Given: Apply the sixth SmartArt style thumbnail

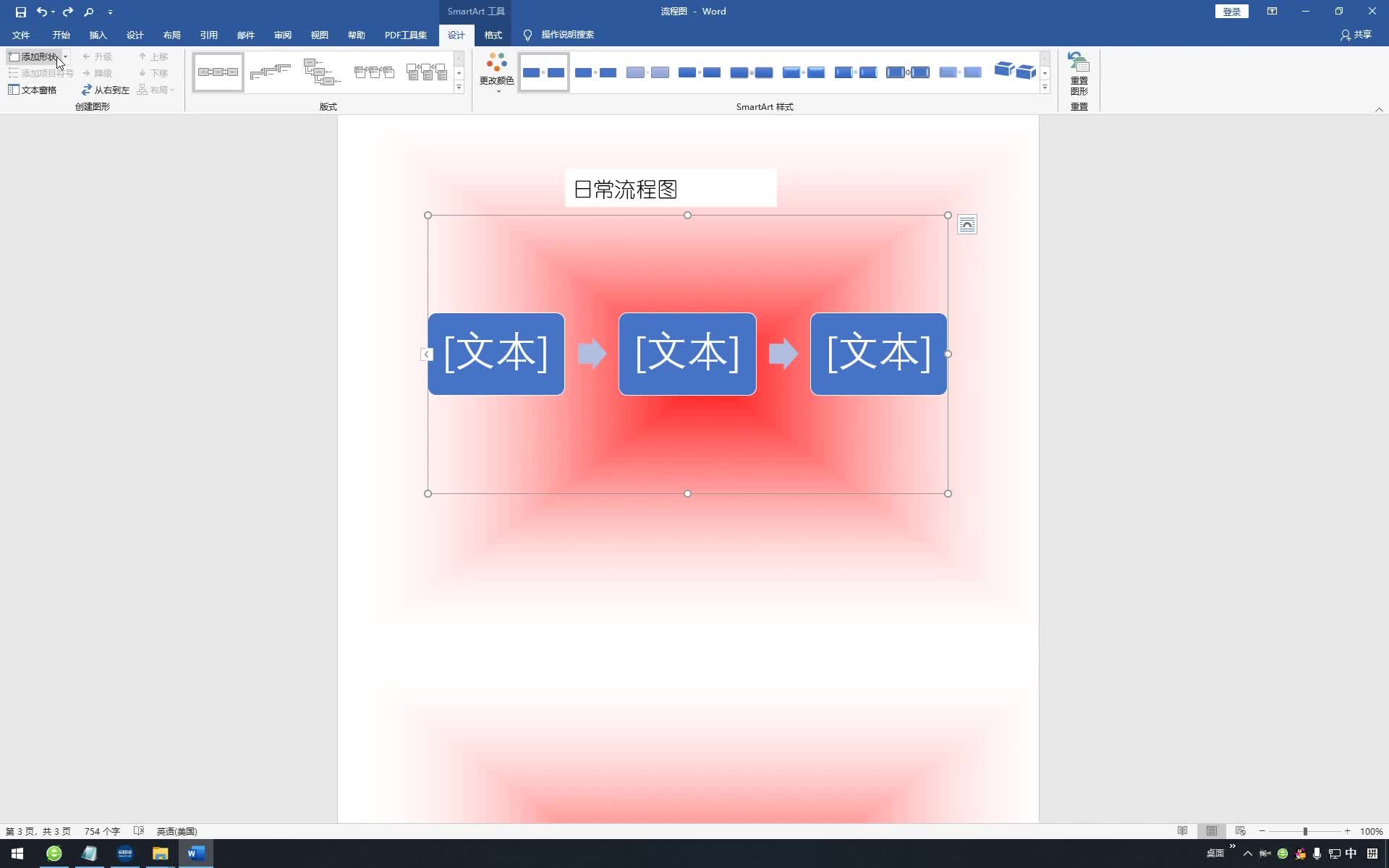Looking at the screenshot, I should pos(804,72).
